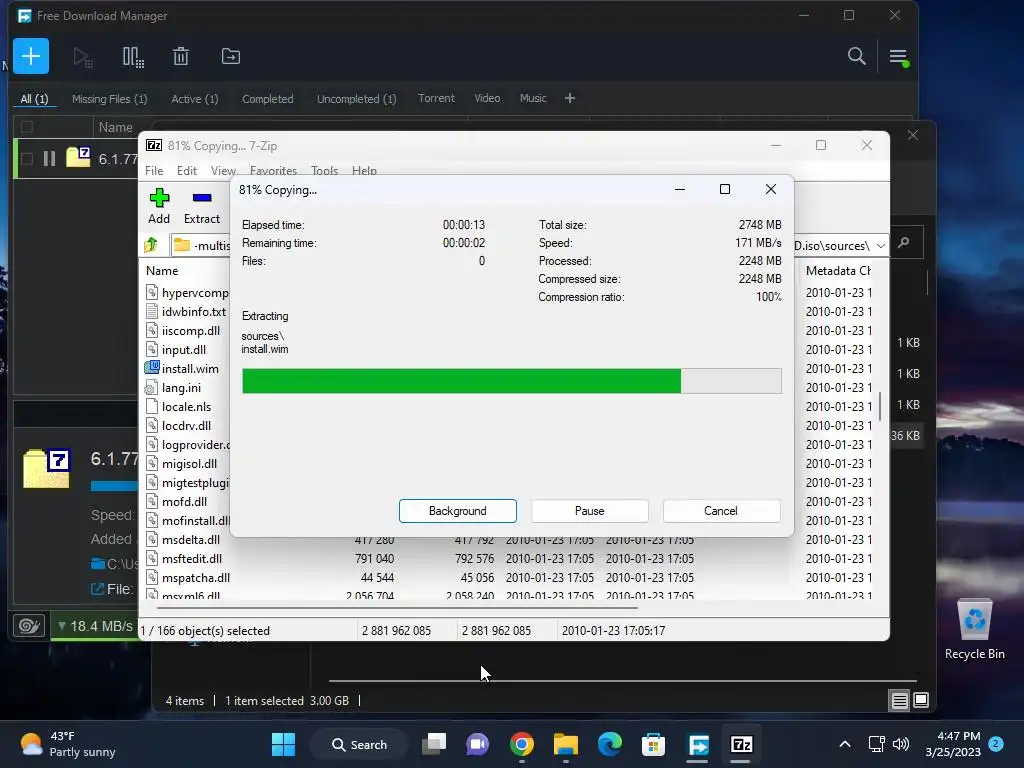Image resolution: width=1024 pixels, height=768 pixels.
Task: Open the hamburger main menu in Free Download Manager
Action: click(899, 57)
